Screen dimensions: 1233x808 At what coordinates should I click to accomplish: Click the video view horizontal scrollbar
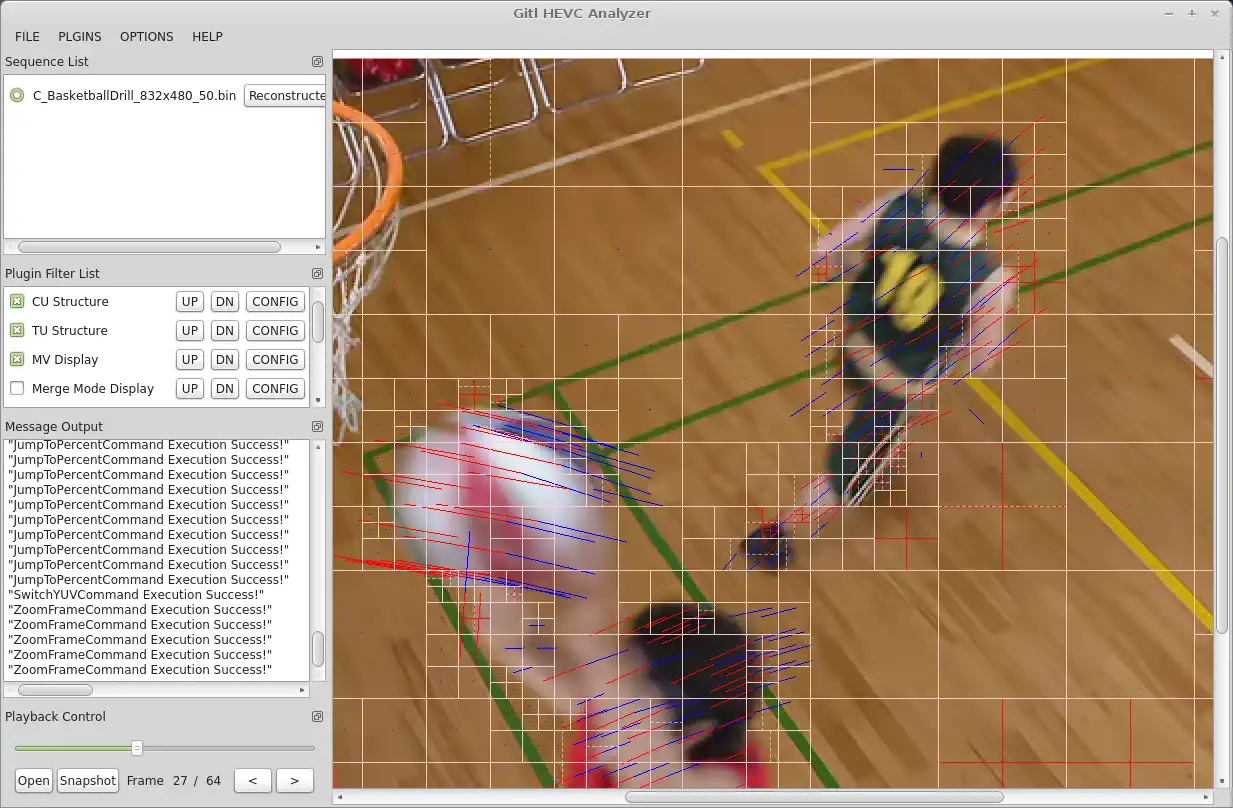tap(815, 797)
